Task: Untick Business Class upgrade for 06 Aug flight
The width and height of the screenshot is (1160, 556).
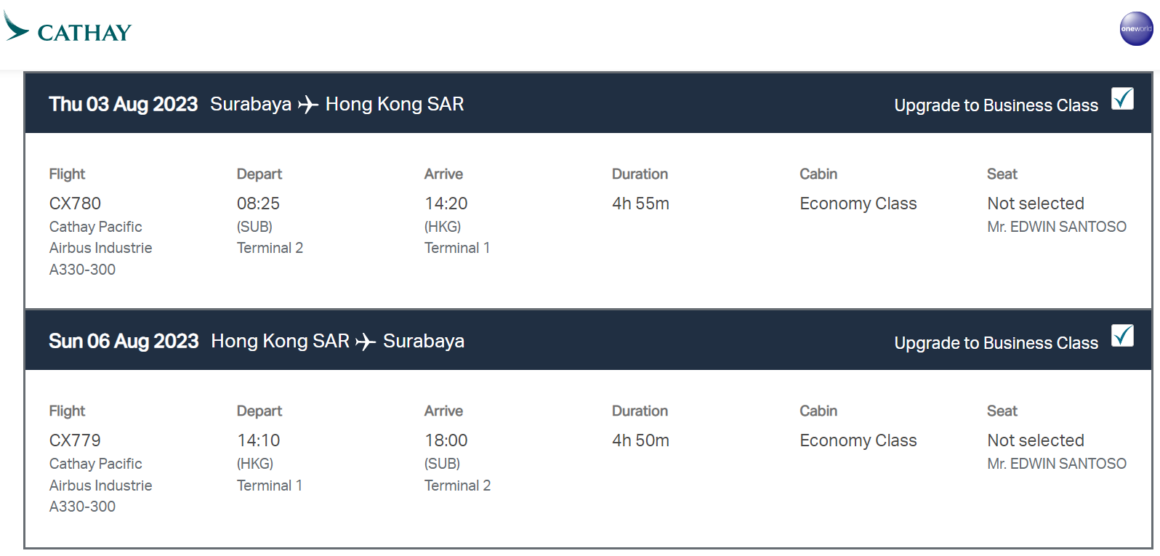Action: click(x=1122, y=335)
